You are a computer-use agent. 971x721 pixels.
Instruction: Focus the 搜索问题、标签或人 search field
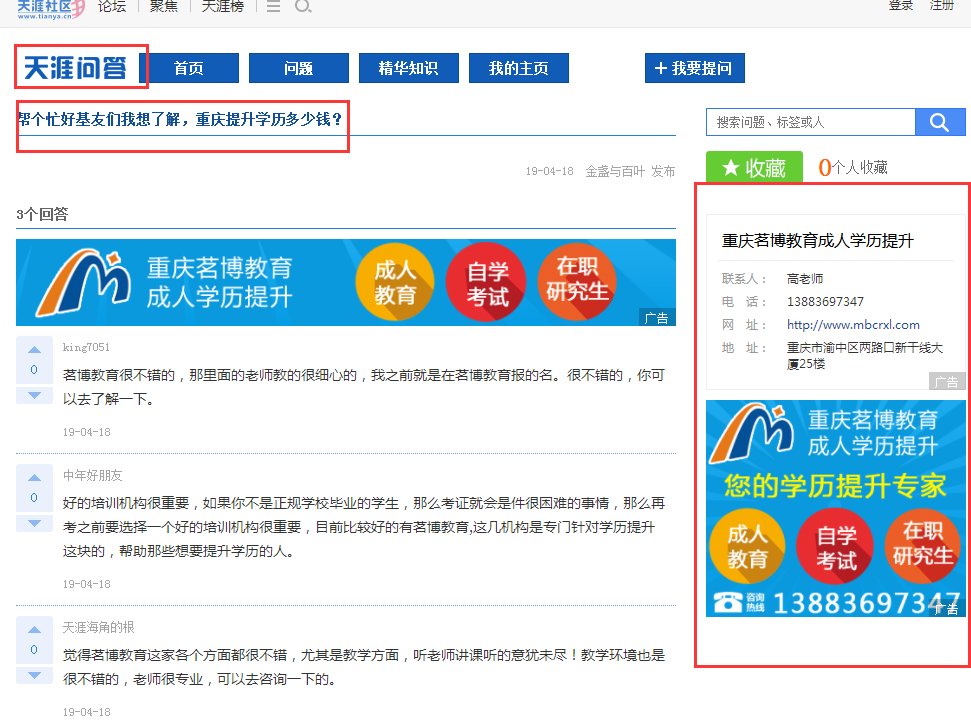811,122
